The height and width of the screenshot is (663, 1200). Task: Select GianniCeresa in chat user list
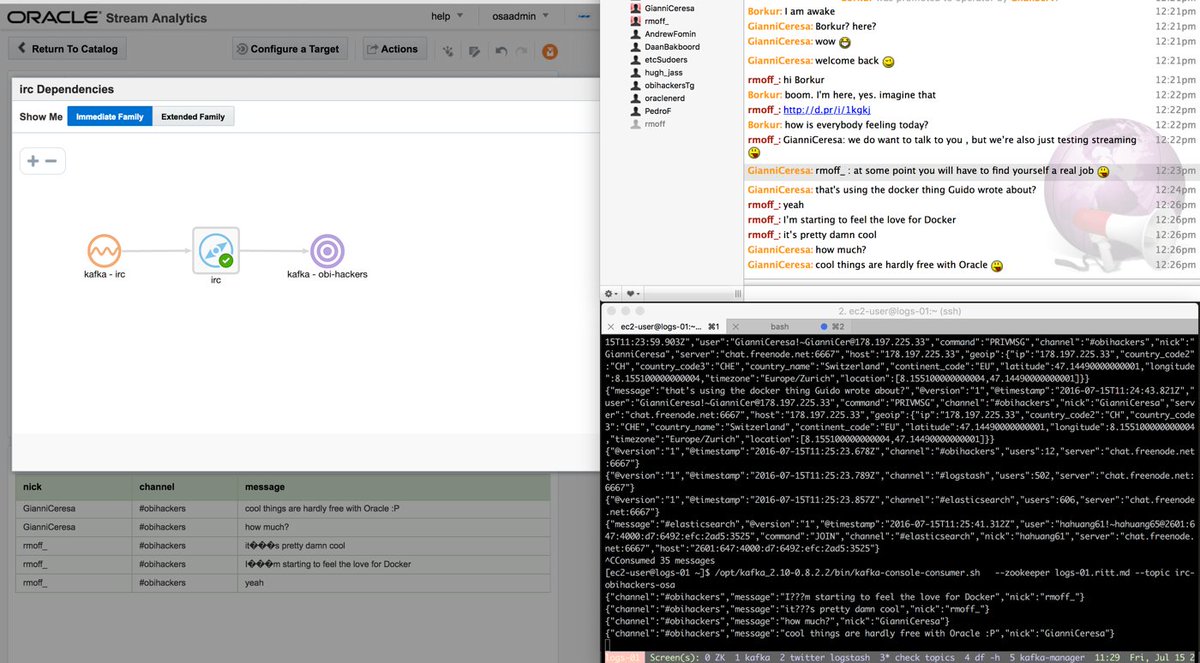pos(662,8)
